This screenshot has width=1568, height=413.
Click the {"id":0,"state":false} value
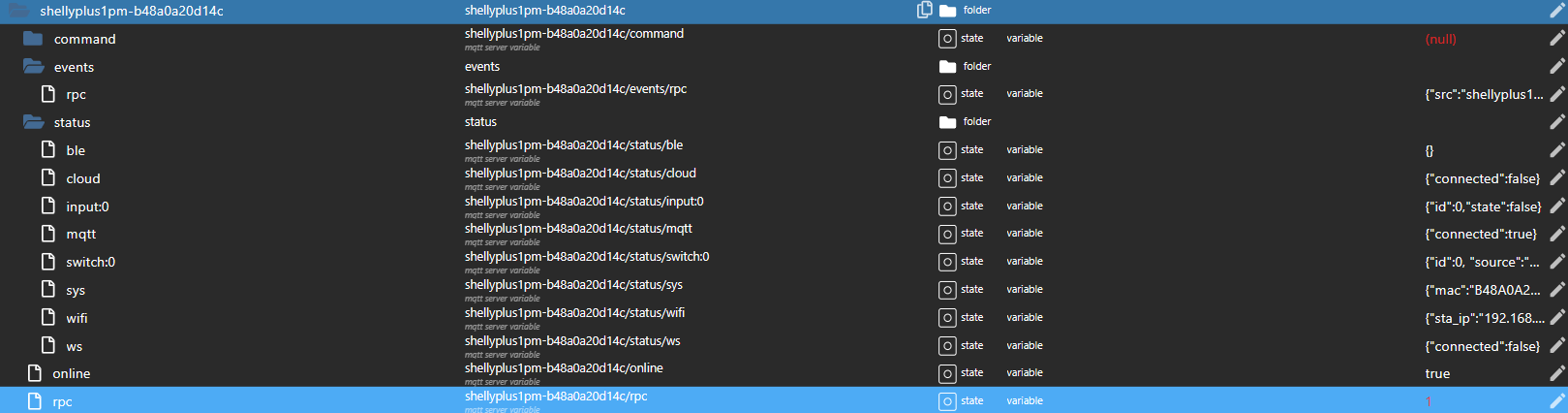coord(1484,206)
